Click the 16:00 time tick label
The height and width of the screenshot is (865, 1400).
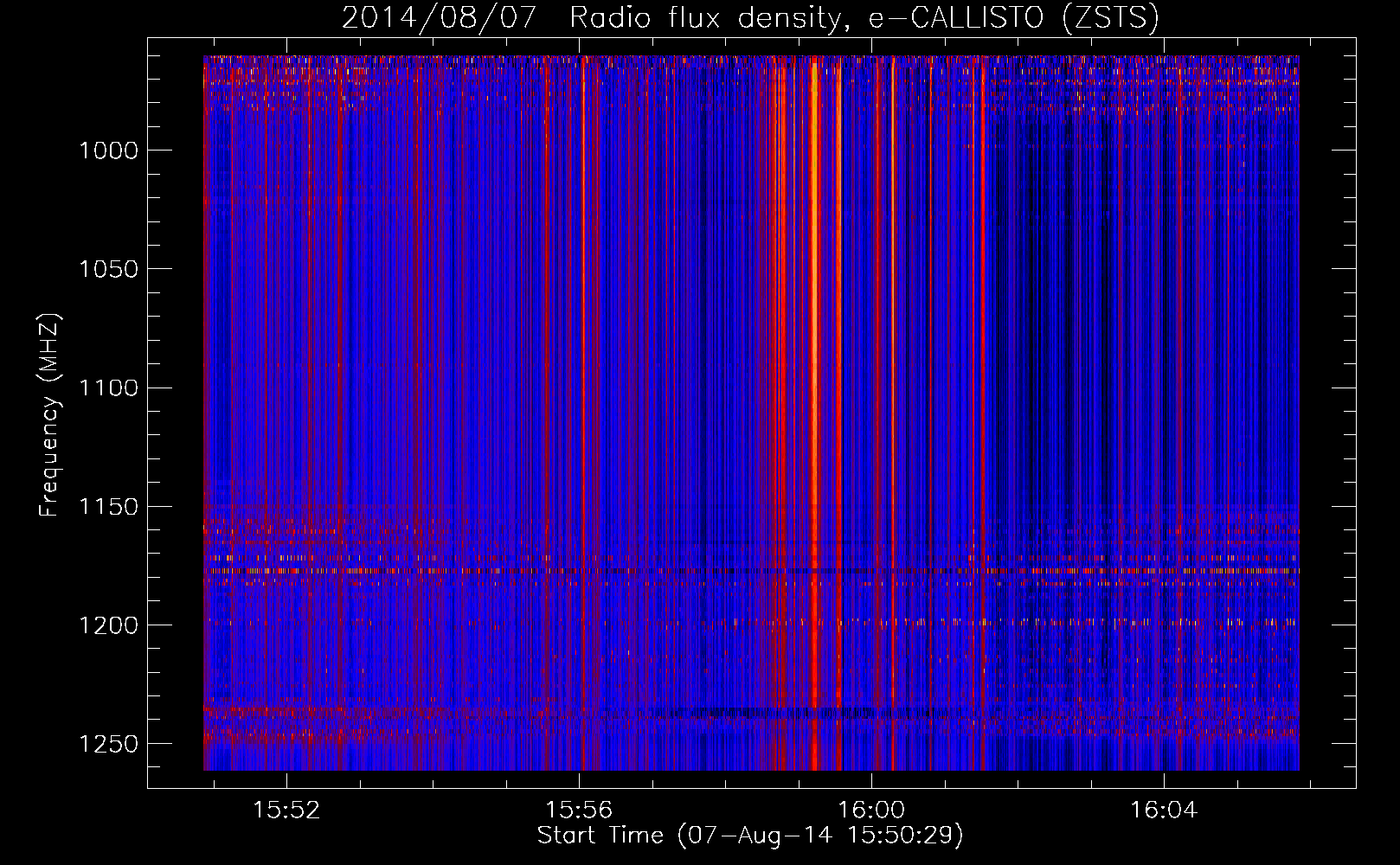pyautogui.click(x=871, y=810)
